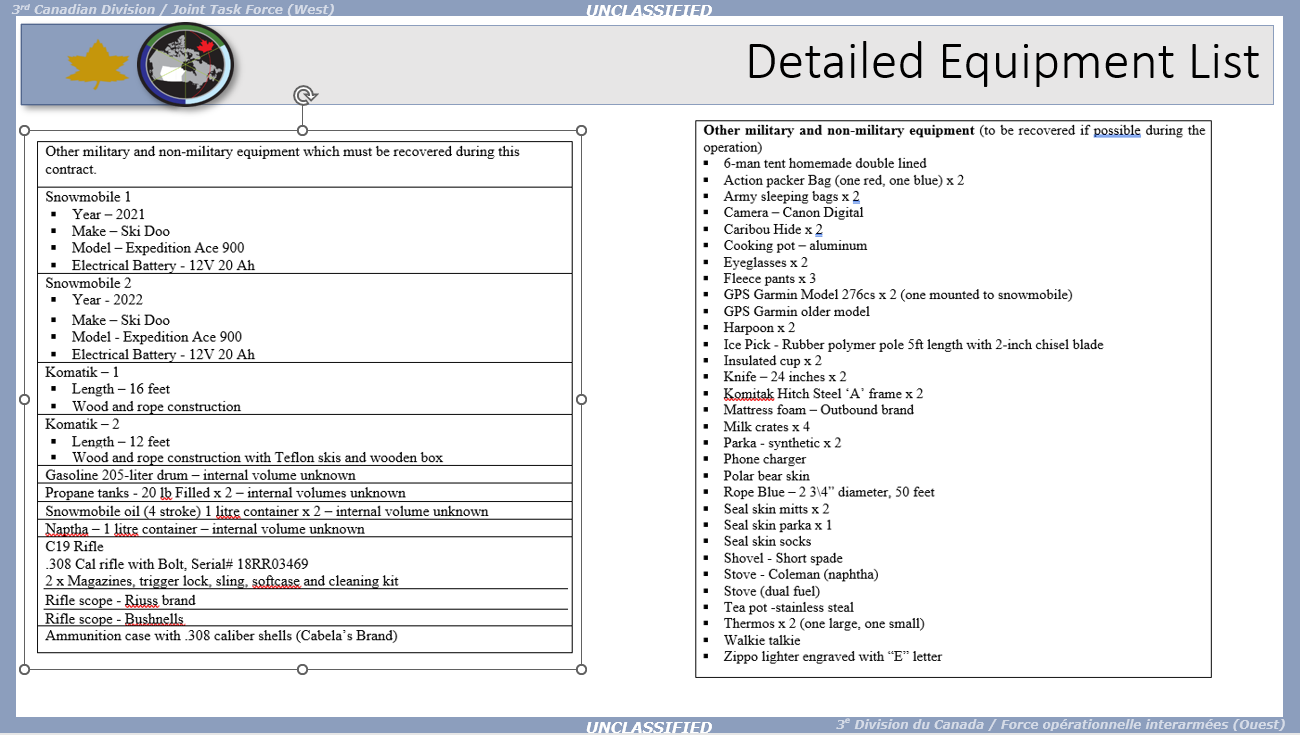Click the top-left resize handle of table

pyautogui.click(x=25, y=131)
